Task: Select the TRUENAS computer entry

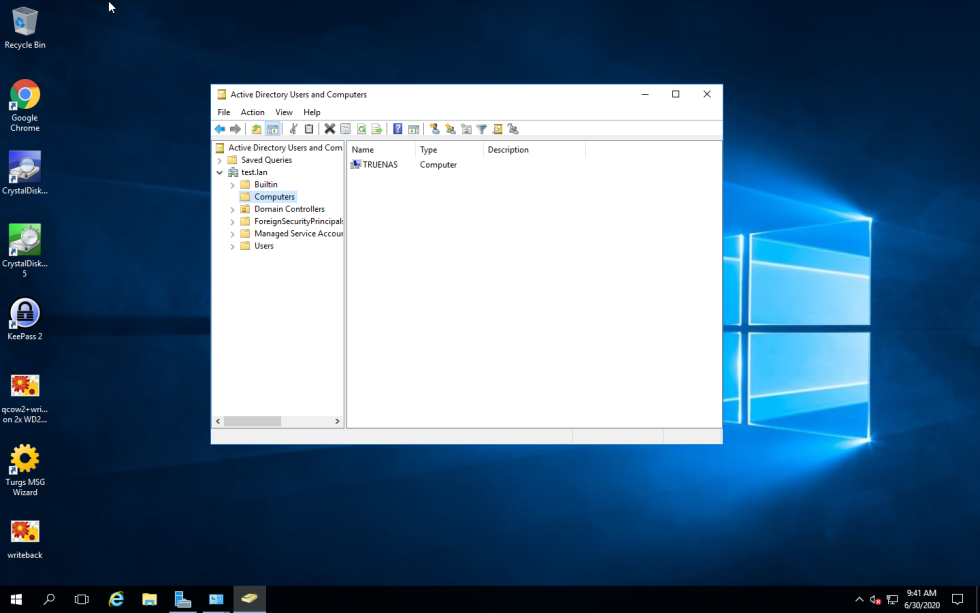Action: pyautogui.click(x=379, y=165)
